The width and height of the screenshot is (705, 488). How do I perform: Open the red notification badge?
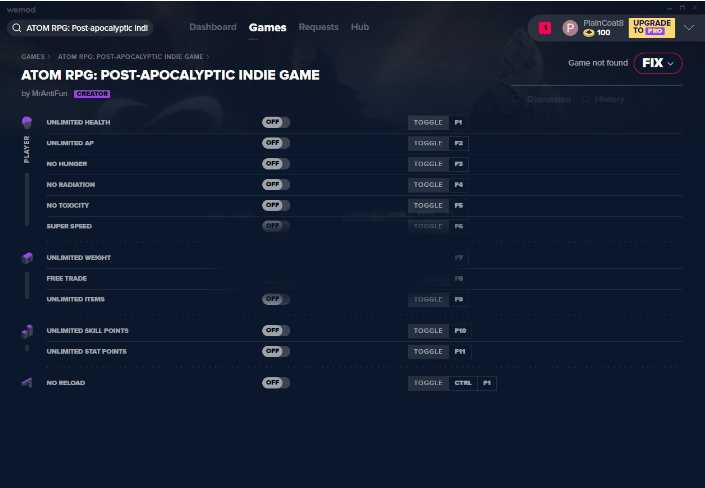coord(545,28)
